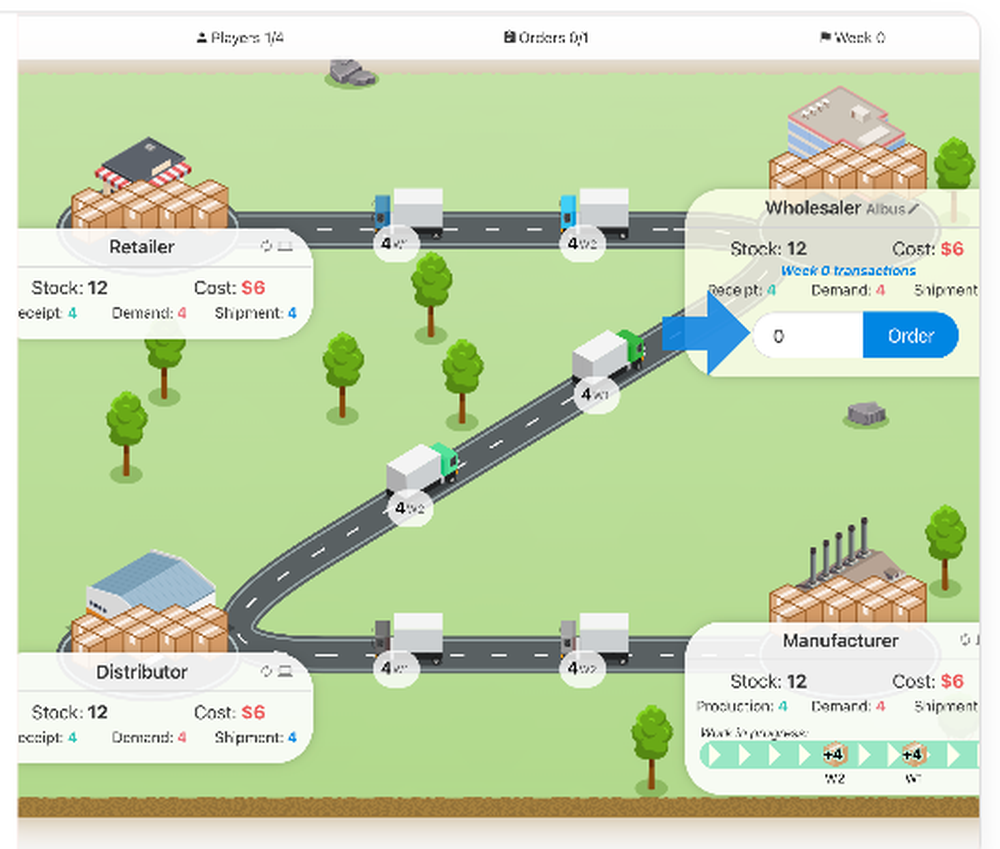This screenshot has width=1000, height=849.
Task: Click the Retailer store building
Action: [x=144, y=163]
